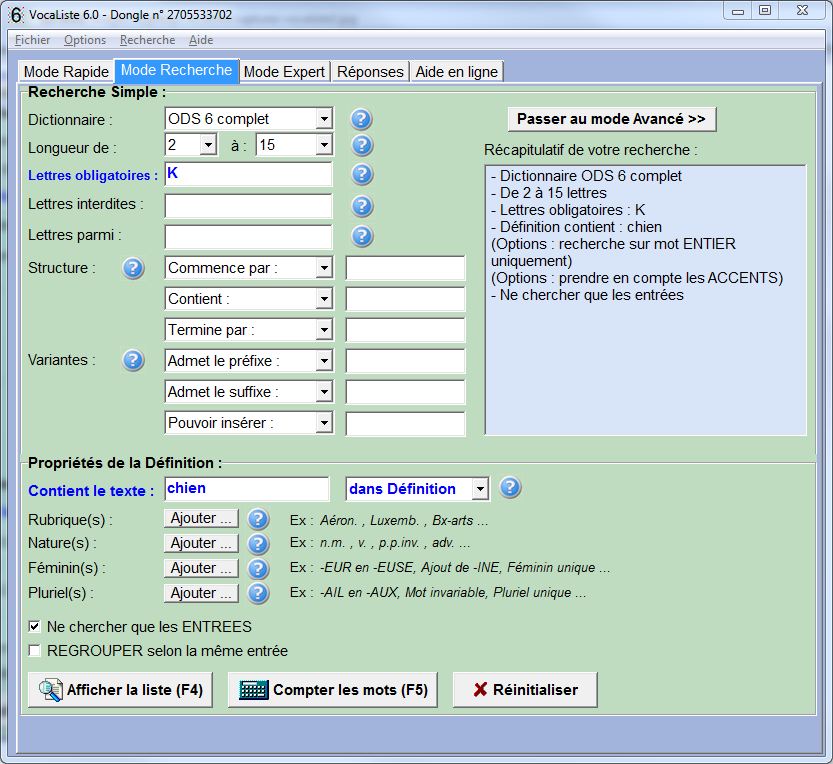This screenshot has height=764, width=833.
Task: Show help for Variantes
Action: (x=133, y=361)
